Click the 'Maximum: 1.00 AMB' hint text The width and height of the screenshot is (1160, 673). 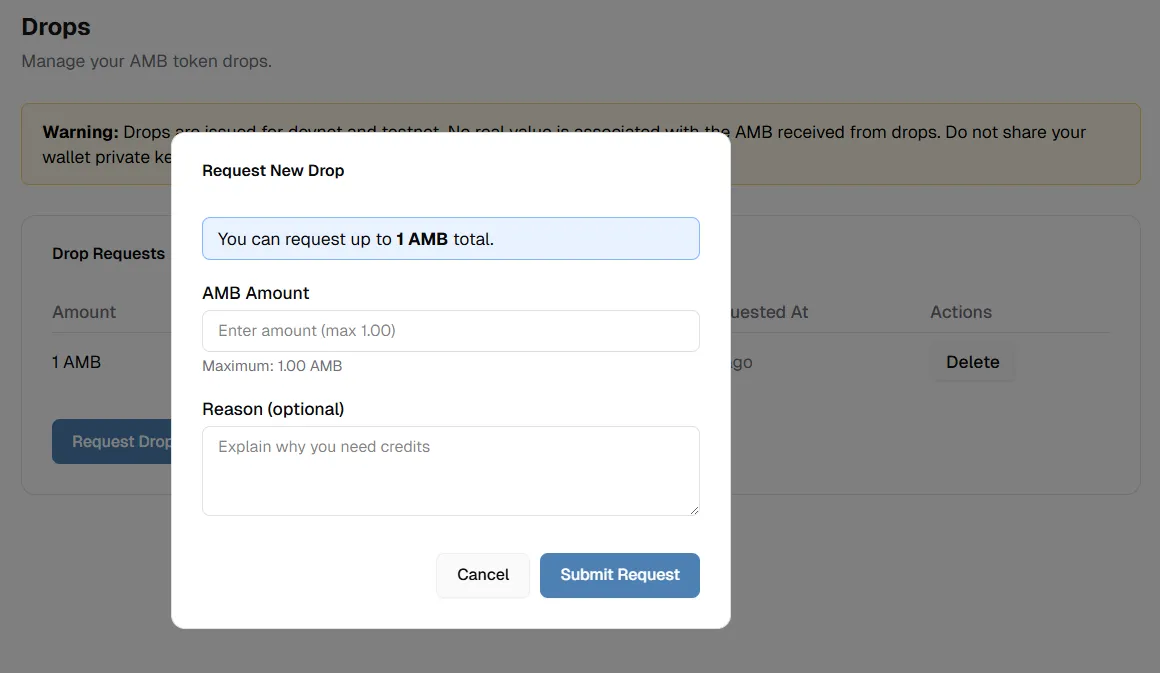tap(272, 366)
